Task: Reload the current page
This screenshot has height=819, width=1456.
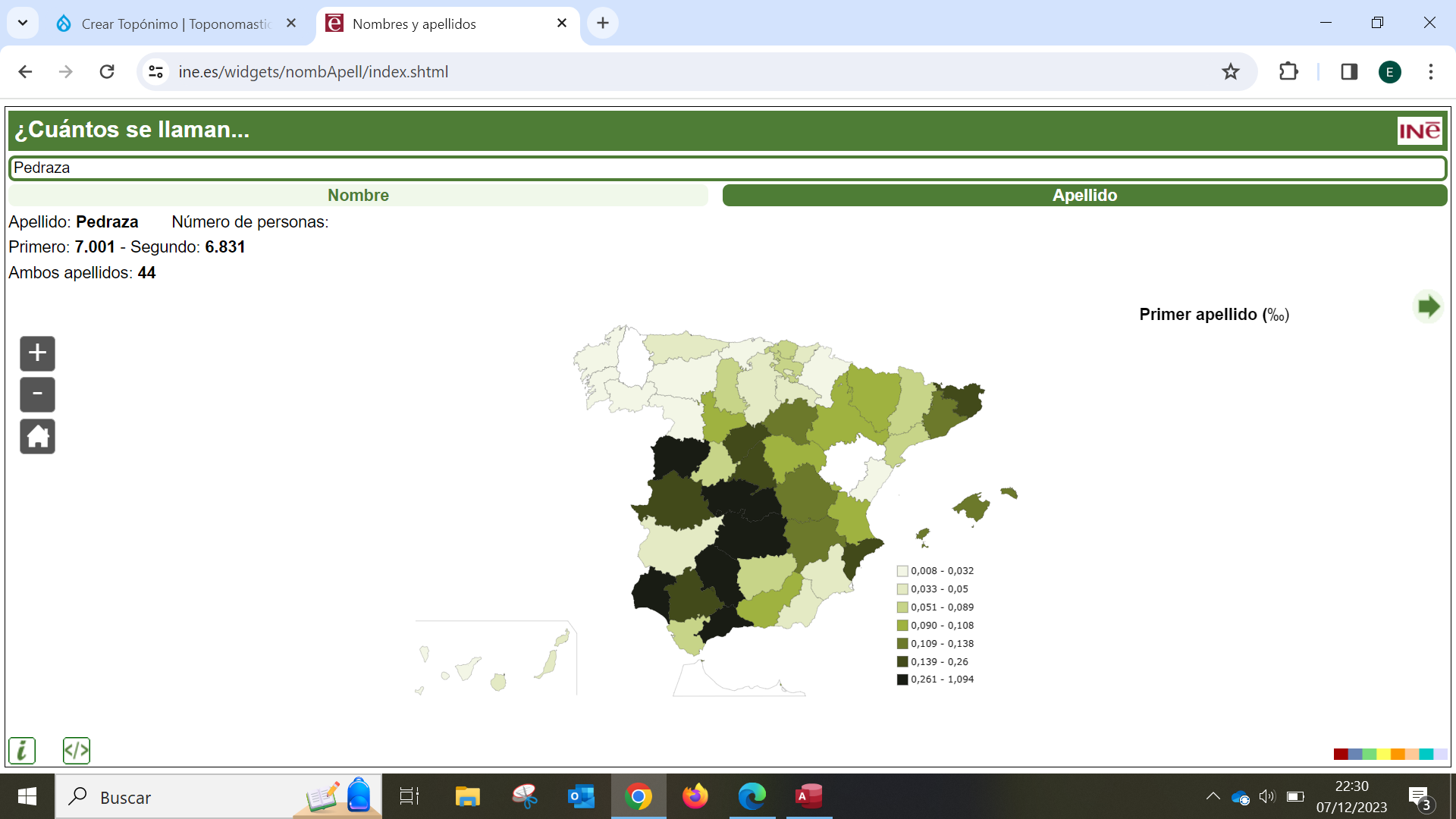Action: pyautogui.click(x=107, y=72)
